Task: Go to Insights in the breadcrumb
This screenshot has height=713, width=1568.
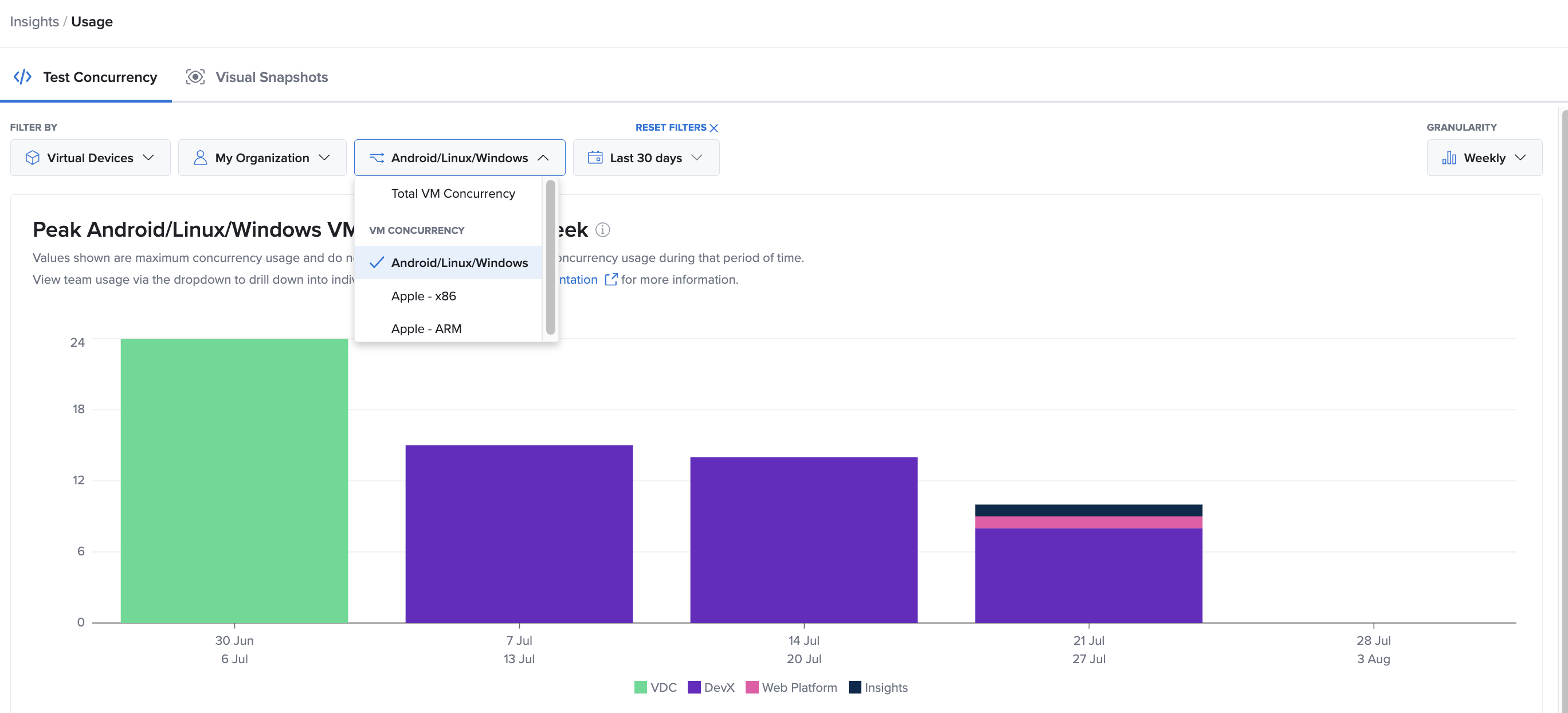Action: [34, 22]
